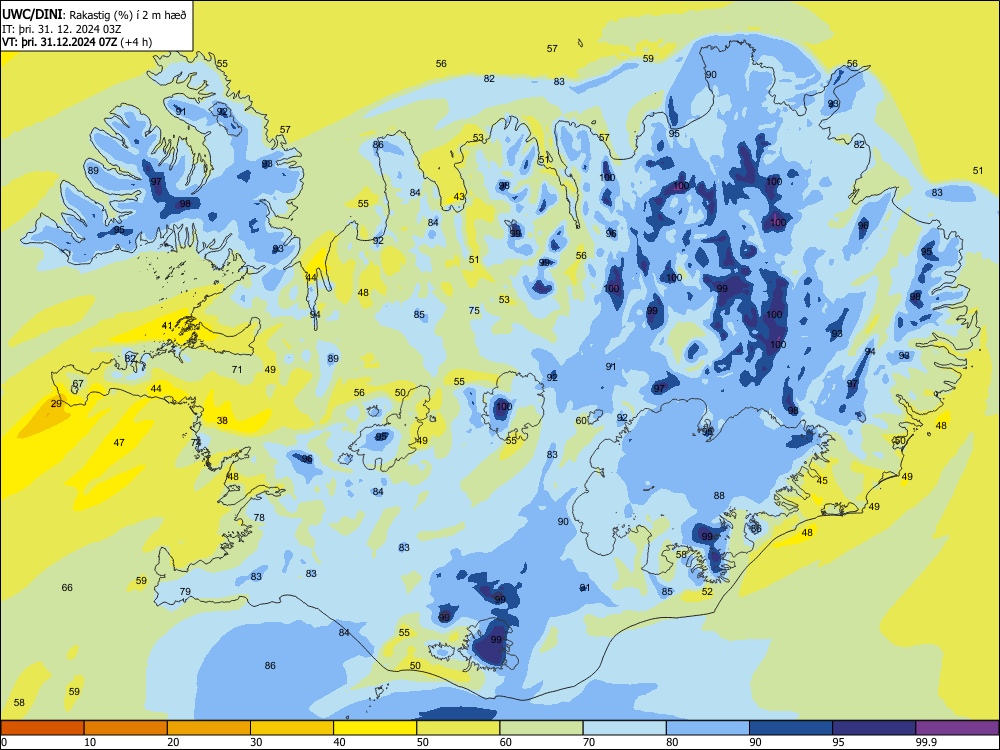Click the legend scale label "99.9"

pos(926,742)
